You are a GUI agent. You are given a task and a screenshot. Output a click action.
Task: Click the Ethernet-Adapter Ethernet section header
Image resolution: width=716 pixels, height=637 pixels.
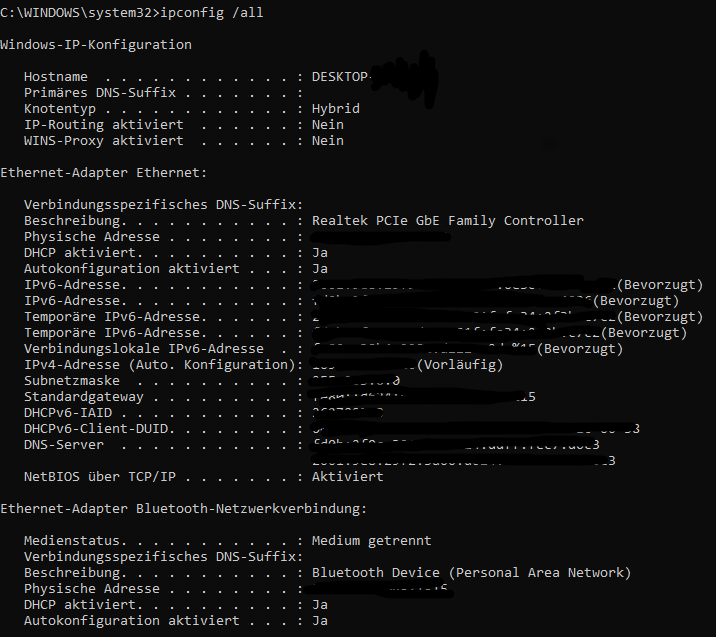pos(104,173)
